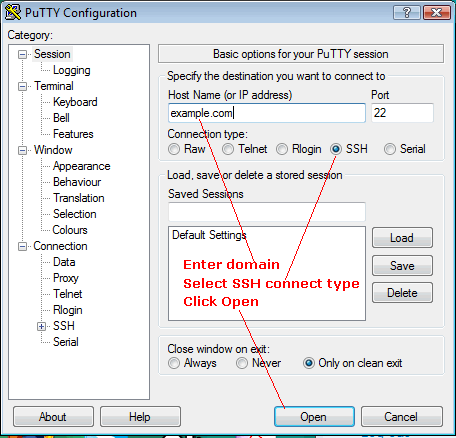Open the Selection settings category
Screen dimensions: 456x438
[x=75, y=214]
